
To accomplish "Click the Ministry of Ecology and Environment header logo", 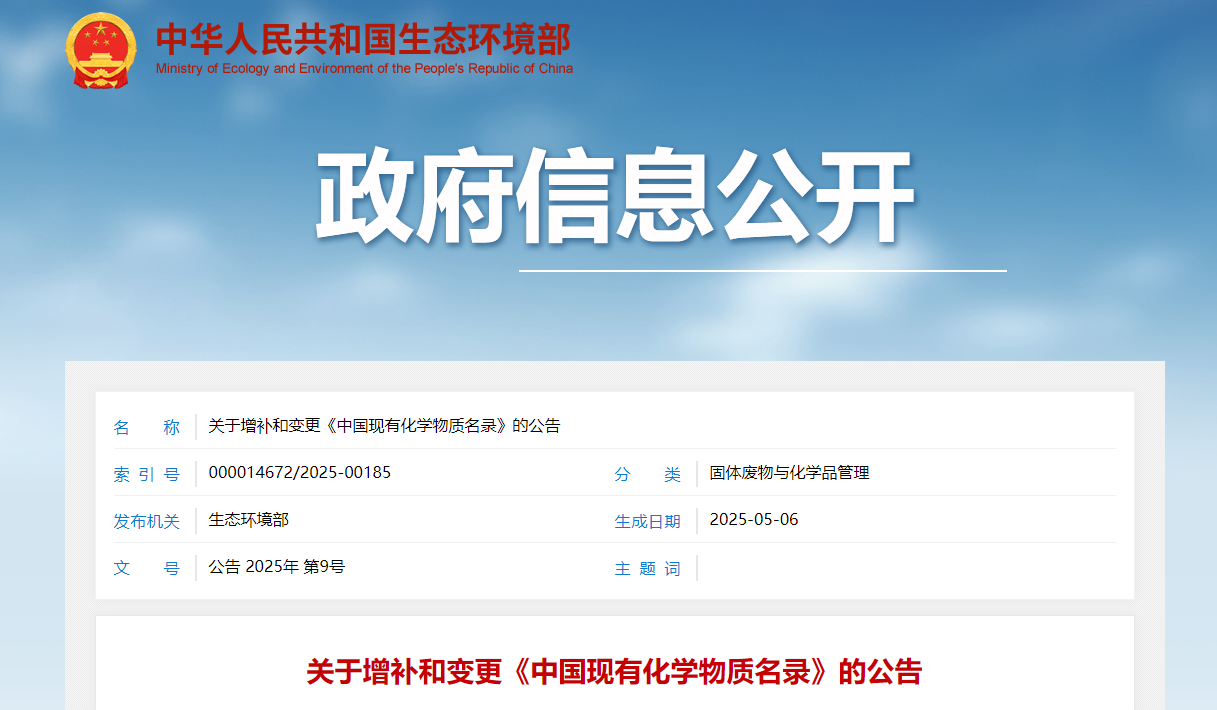I will coord(320,50).
